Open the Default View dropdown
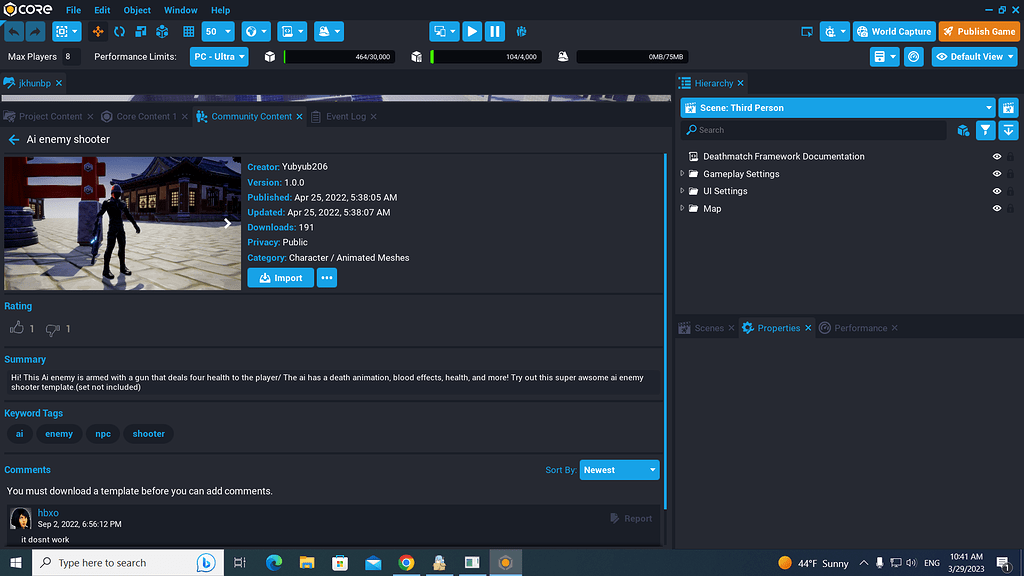 coord(975,57)
